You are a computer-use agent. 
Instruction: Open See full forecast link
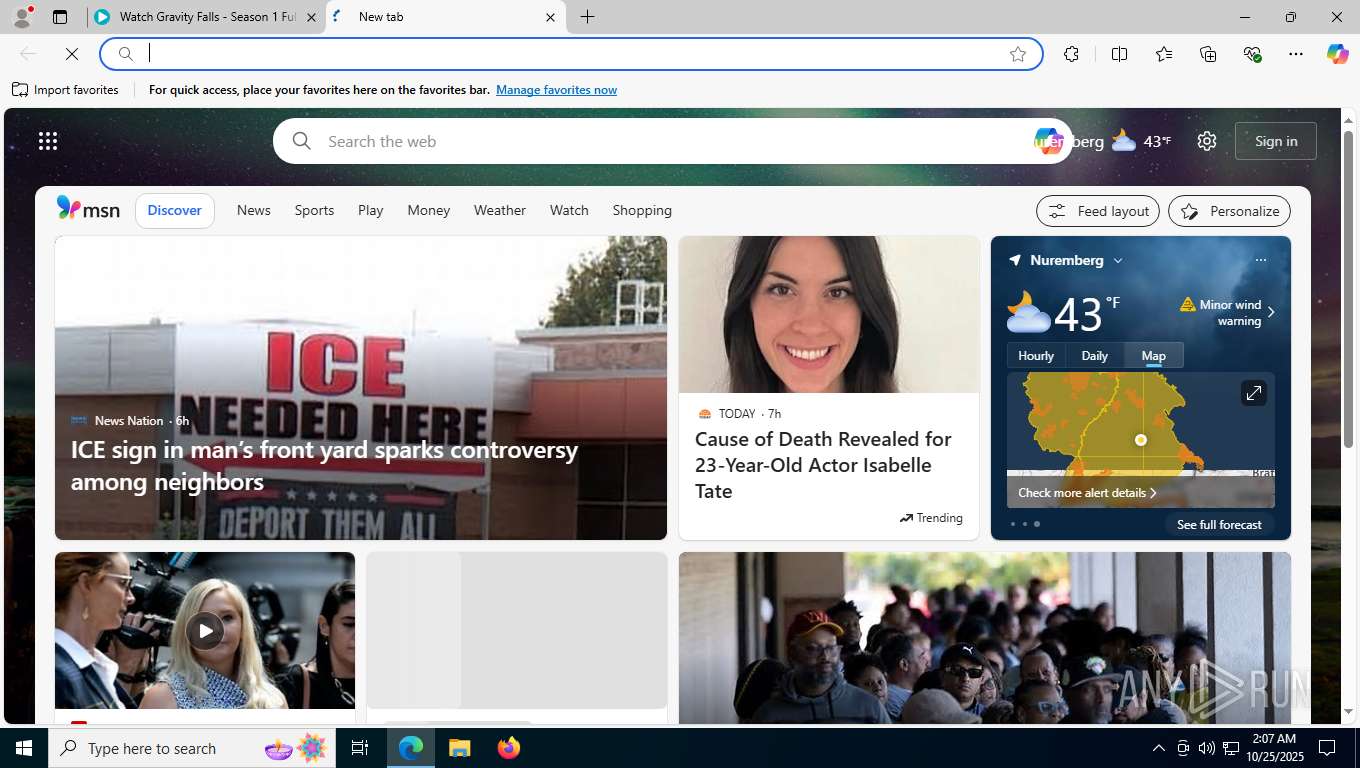tap(1219, 524)
